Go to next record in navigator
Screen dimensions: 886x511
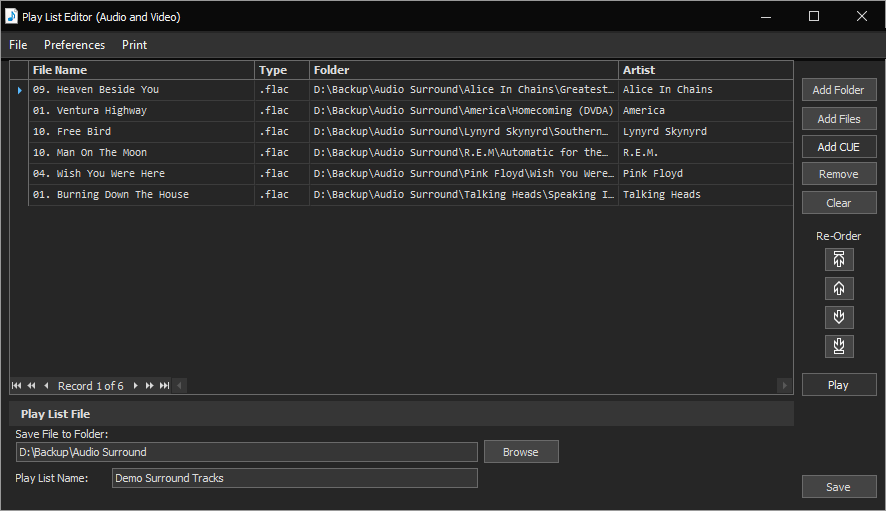(x=136, y=386)
